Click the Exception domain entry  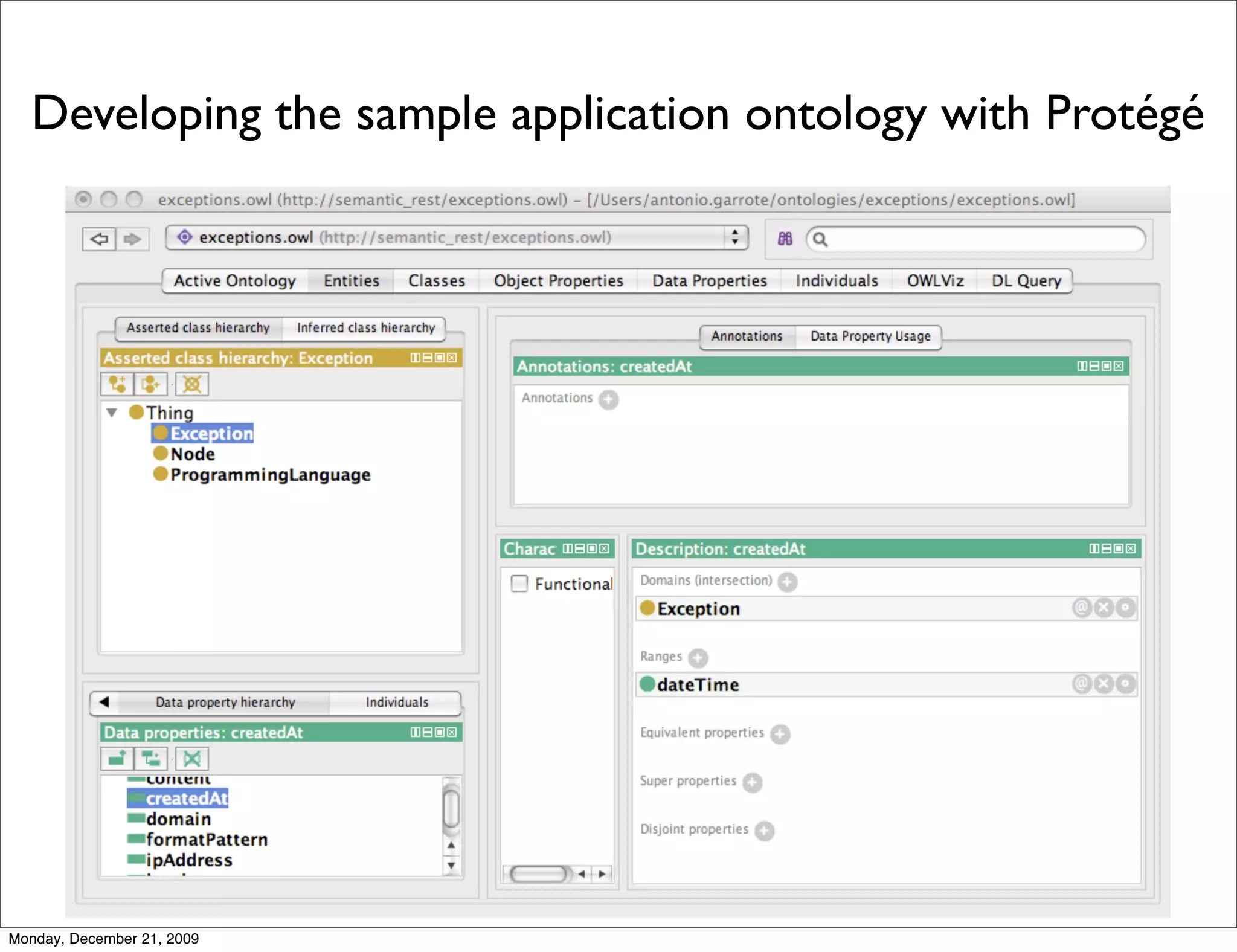(886, 608)
